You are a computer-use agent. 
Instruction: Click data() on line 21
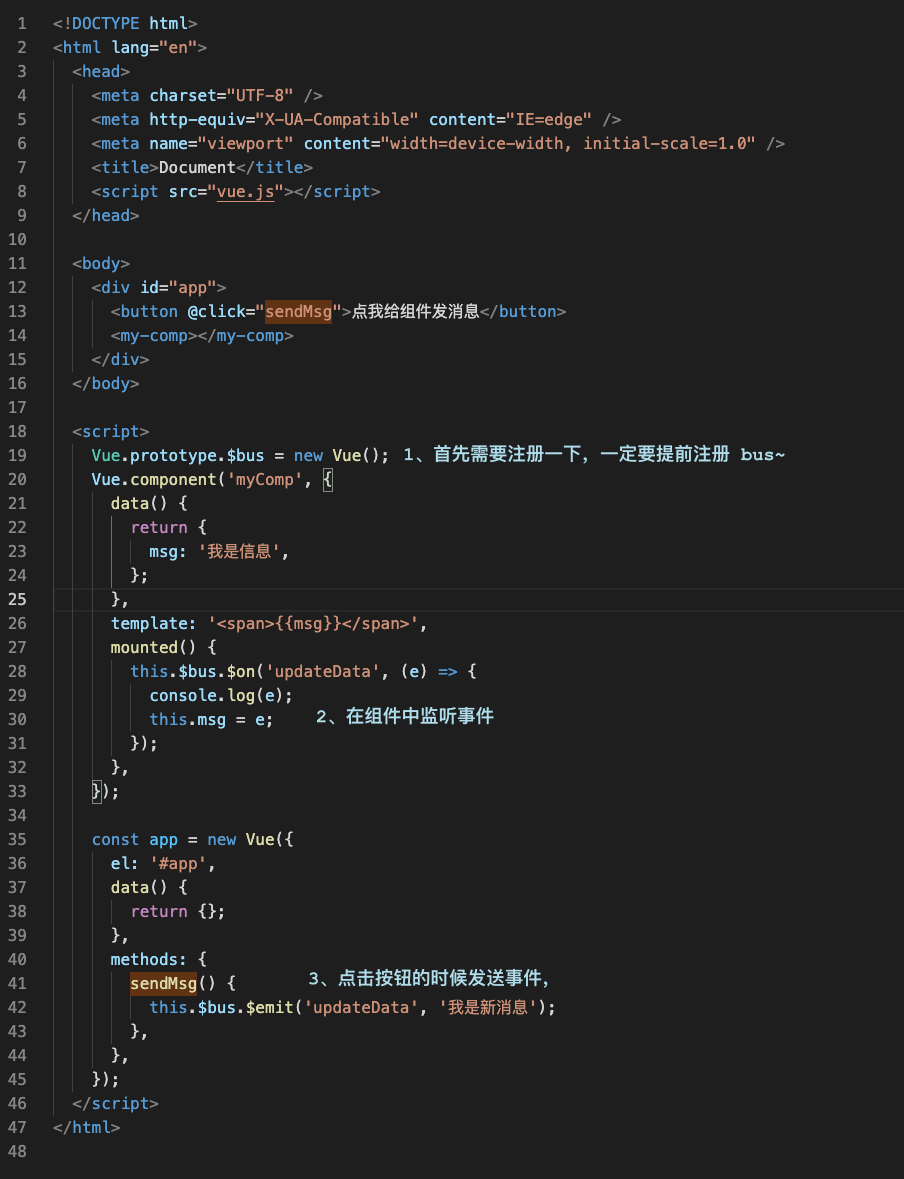tap(139, 504)
